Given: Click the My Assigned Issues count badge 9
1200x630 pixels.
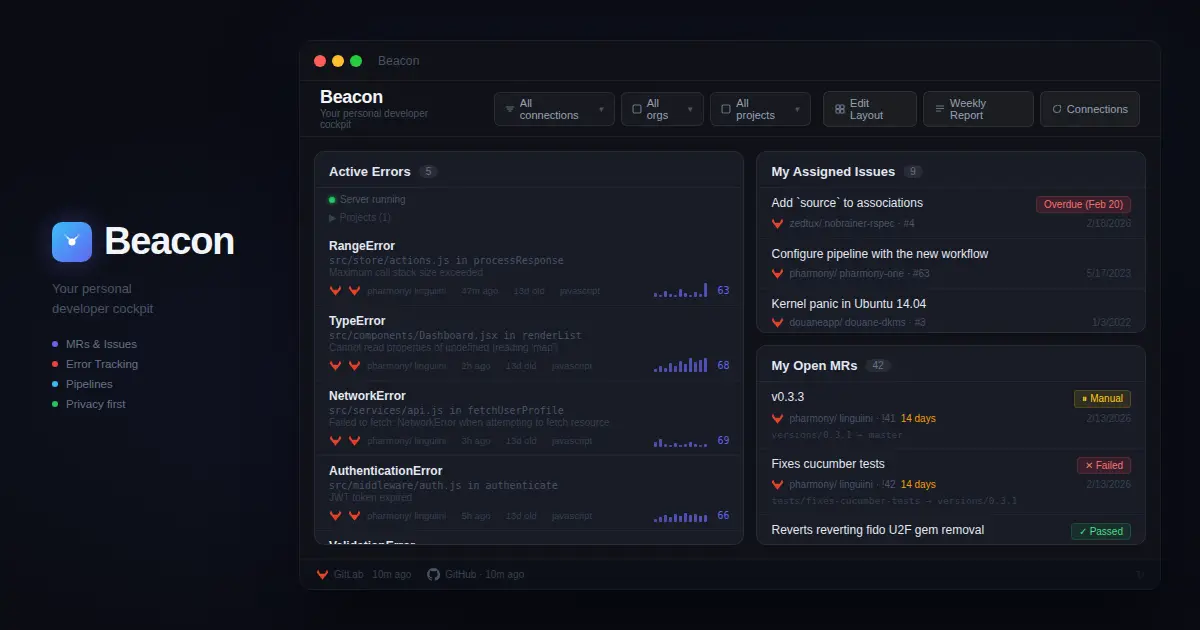Looking at the screenshot, I should tap(913, 172).
